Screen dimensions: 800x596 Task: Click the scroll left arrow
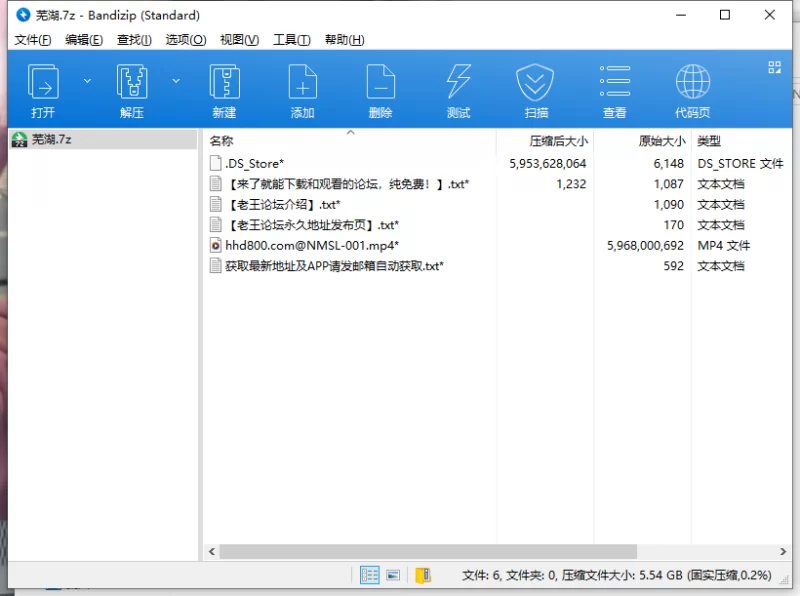(x=212, y=552)
